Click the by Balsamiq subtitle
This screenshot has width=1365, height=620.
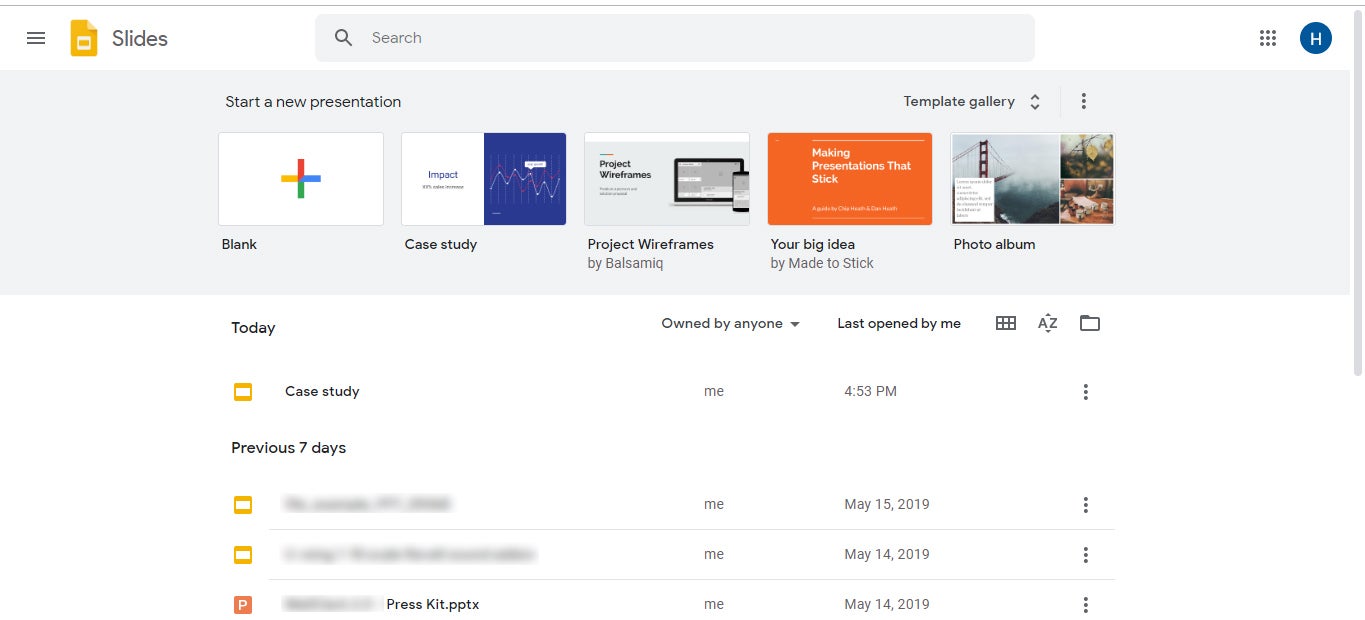(x=625, y=264)
